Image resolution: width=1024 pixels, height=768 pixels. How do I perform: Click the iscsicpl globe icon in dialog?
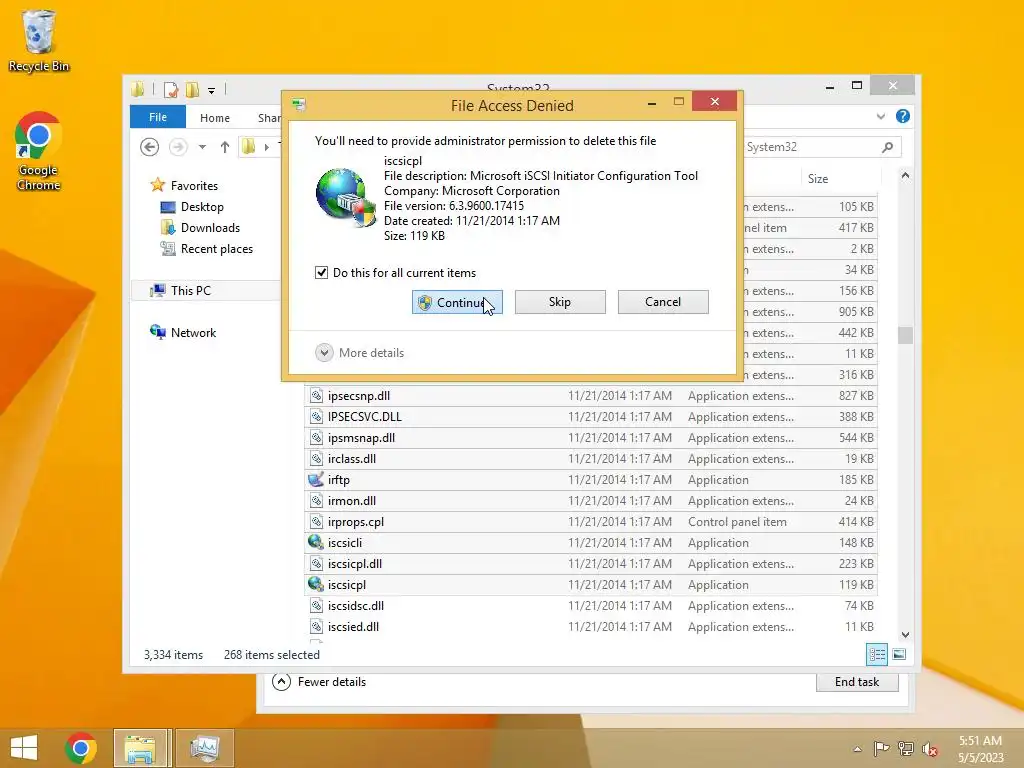[345, 197]
